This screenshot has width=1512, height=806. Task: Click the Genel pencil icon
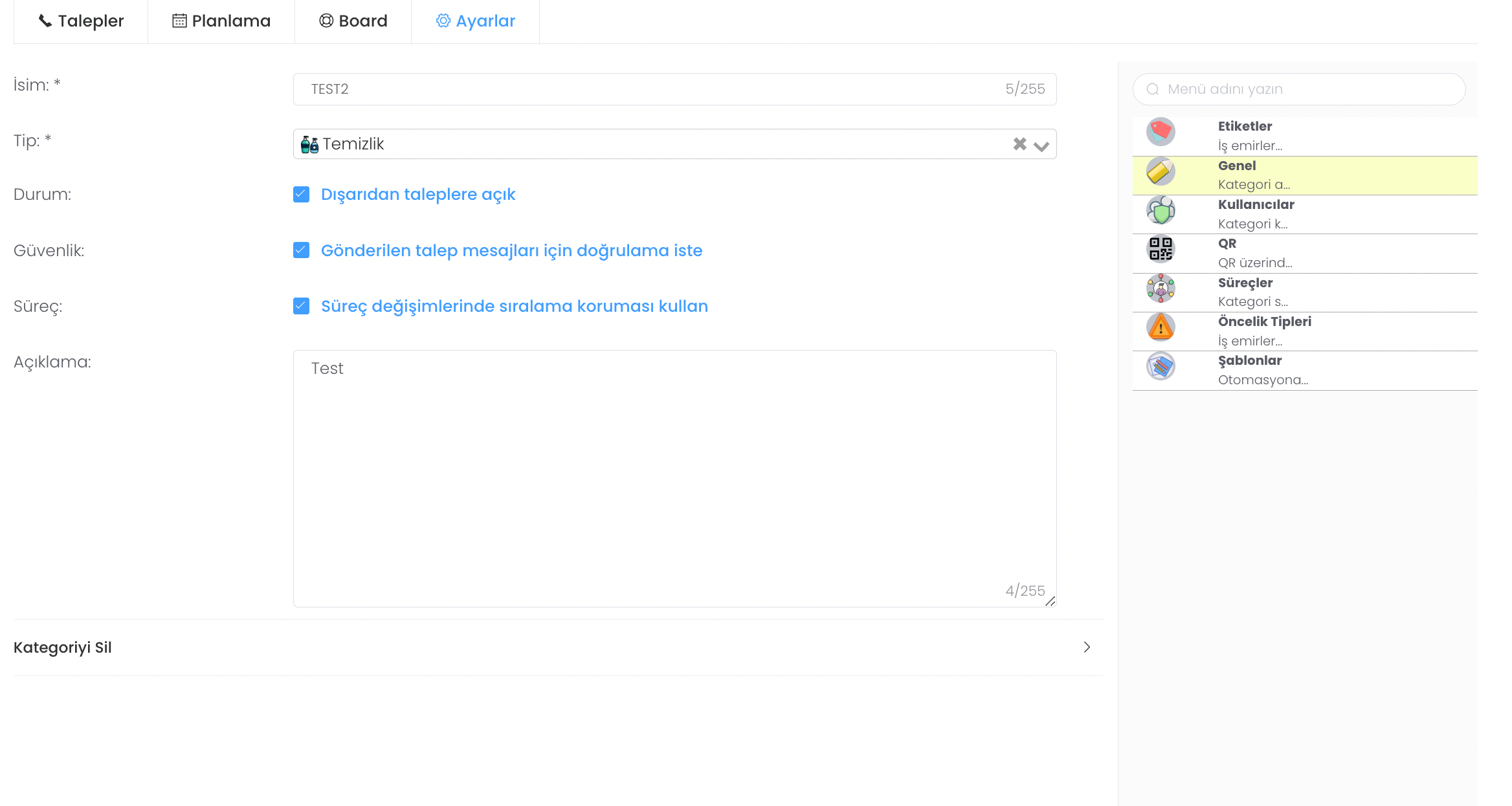point(1161,171)
